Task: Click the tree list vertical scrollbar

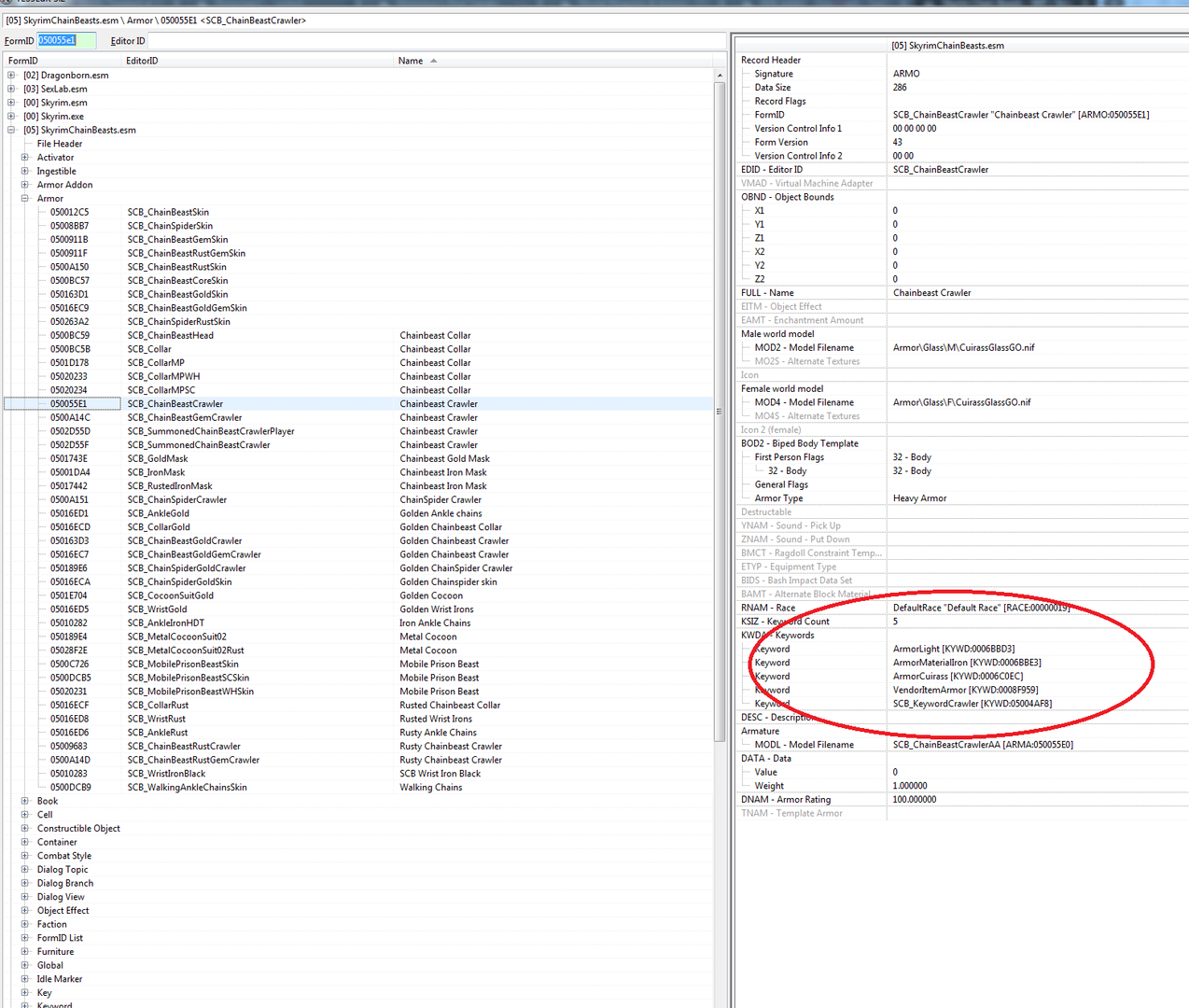Action: tap(720, 411)
